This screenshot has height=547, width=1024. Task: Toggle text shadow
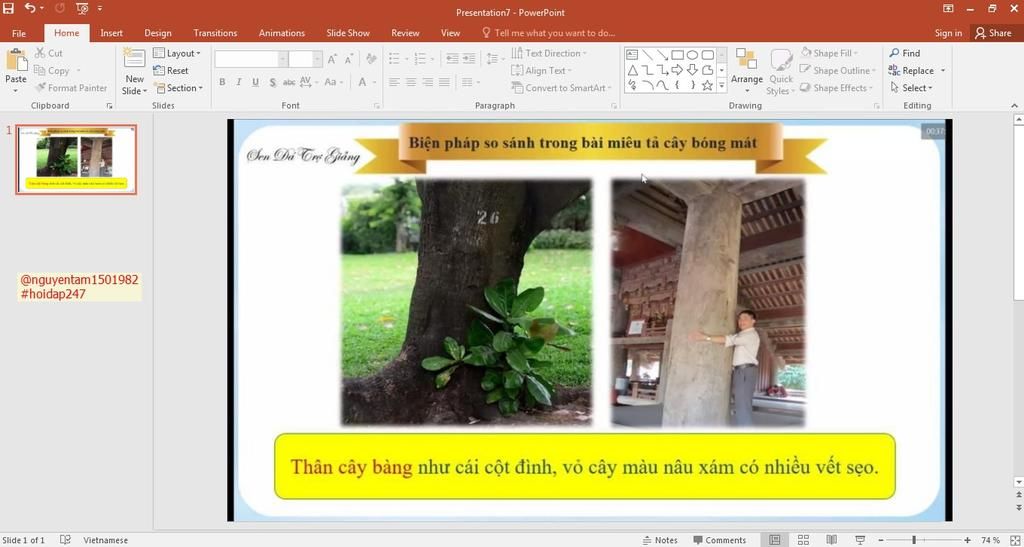(x=272, y=82)
